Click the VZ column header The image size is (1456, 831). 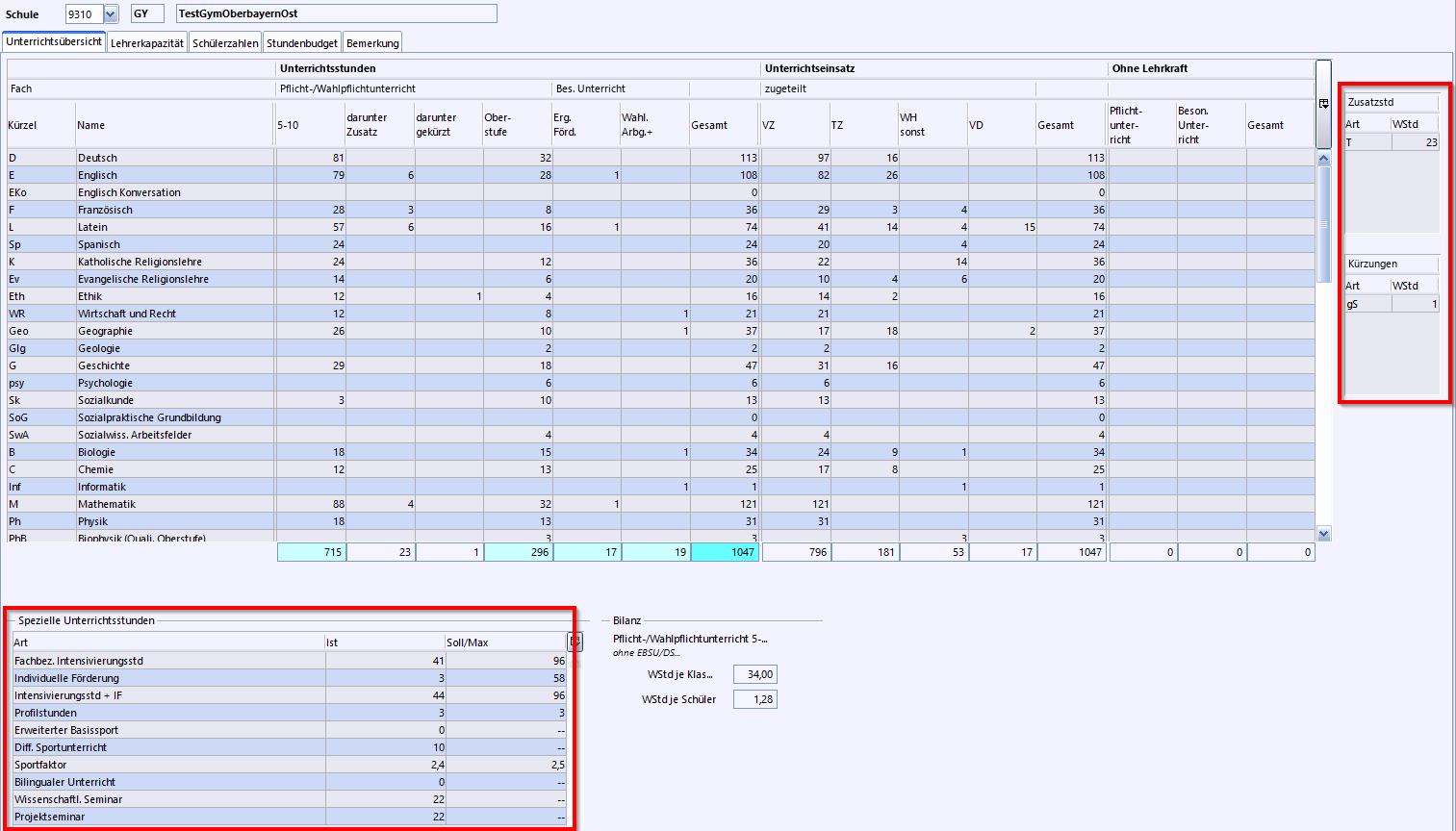tap(796, 125)
